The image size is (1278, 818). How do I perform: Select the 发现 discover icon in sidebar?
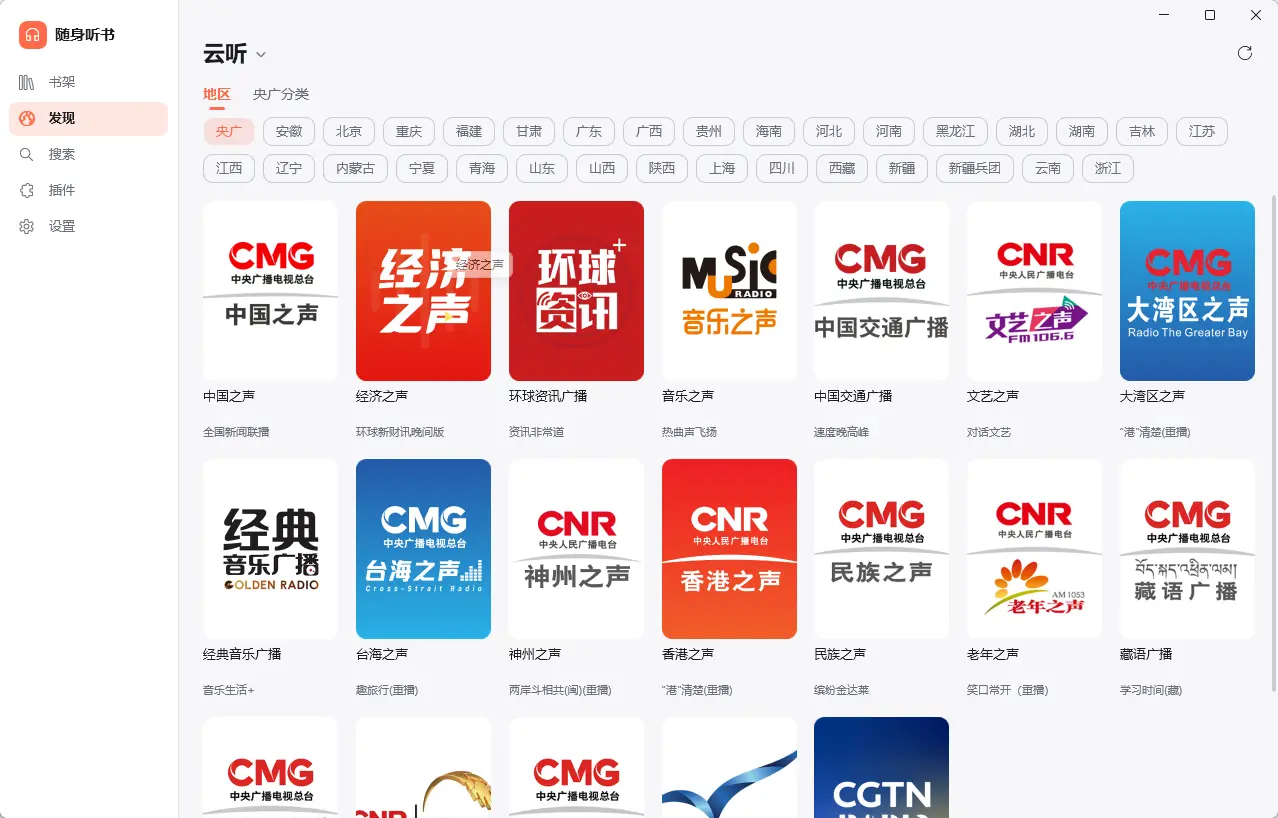[27, 118]
